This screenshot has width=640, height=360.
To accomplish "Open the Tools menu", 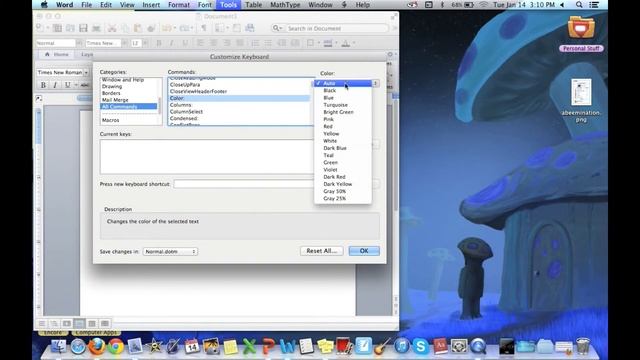I will (x=228, y=5).
